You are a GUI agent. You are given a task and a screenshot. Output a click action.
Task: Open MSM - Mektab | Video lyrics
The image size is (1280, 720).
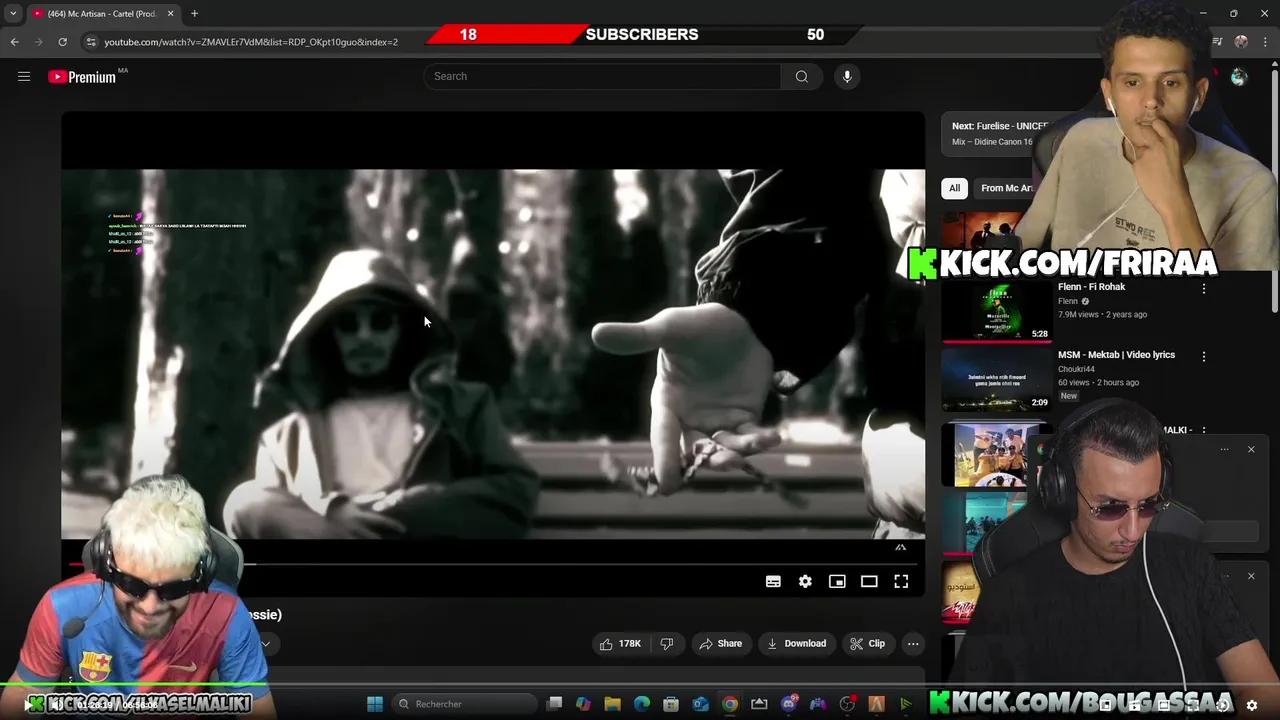pos(1116,355)
